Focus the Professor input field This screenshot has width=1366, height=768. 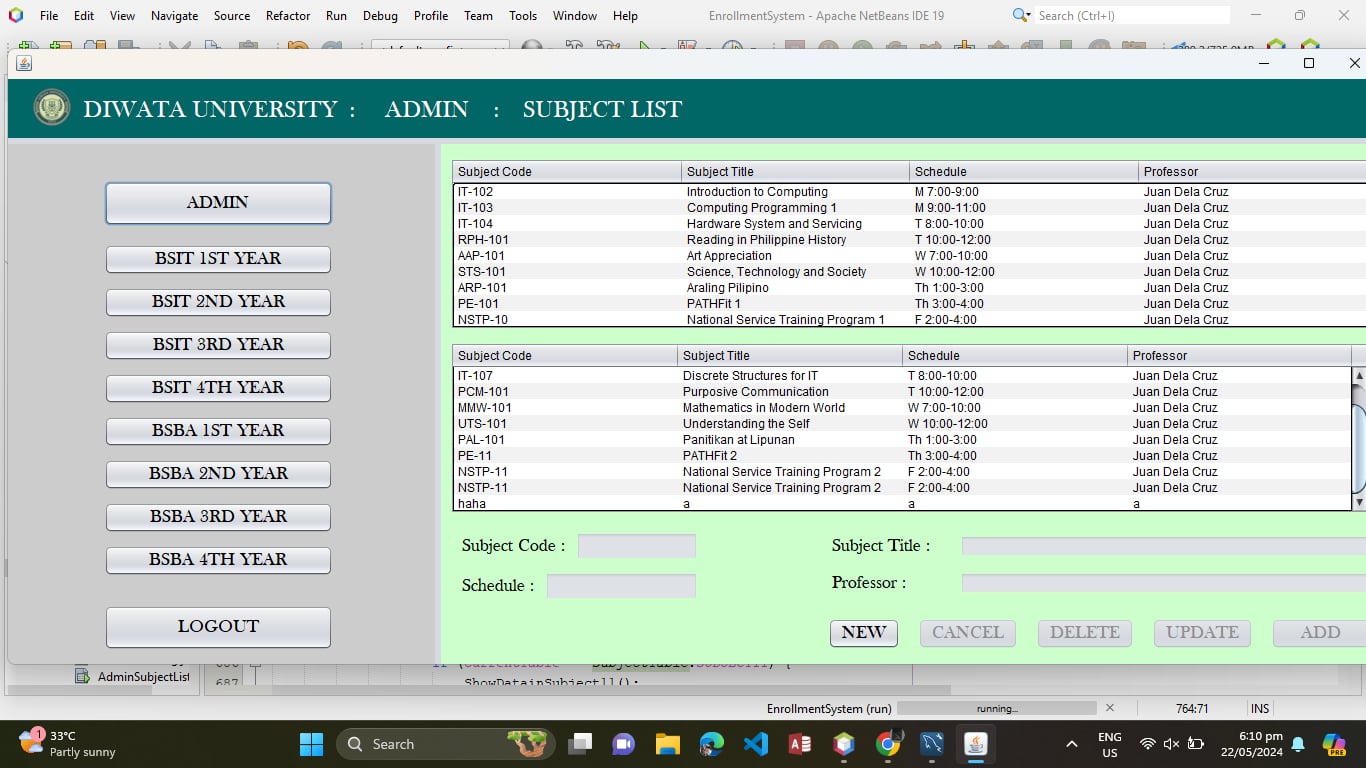[x=1164, y=583]
